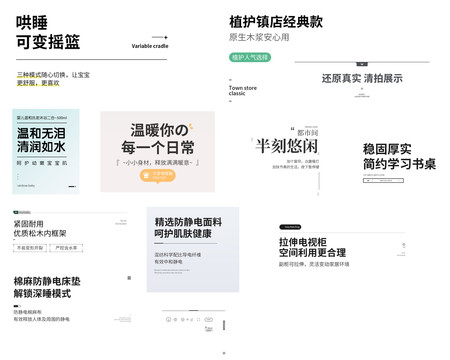Viewport: 450px width, 360px height.
Task: Click the oval pill icon in the bottom icon row
Action: [x=209, y=319]
